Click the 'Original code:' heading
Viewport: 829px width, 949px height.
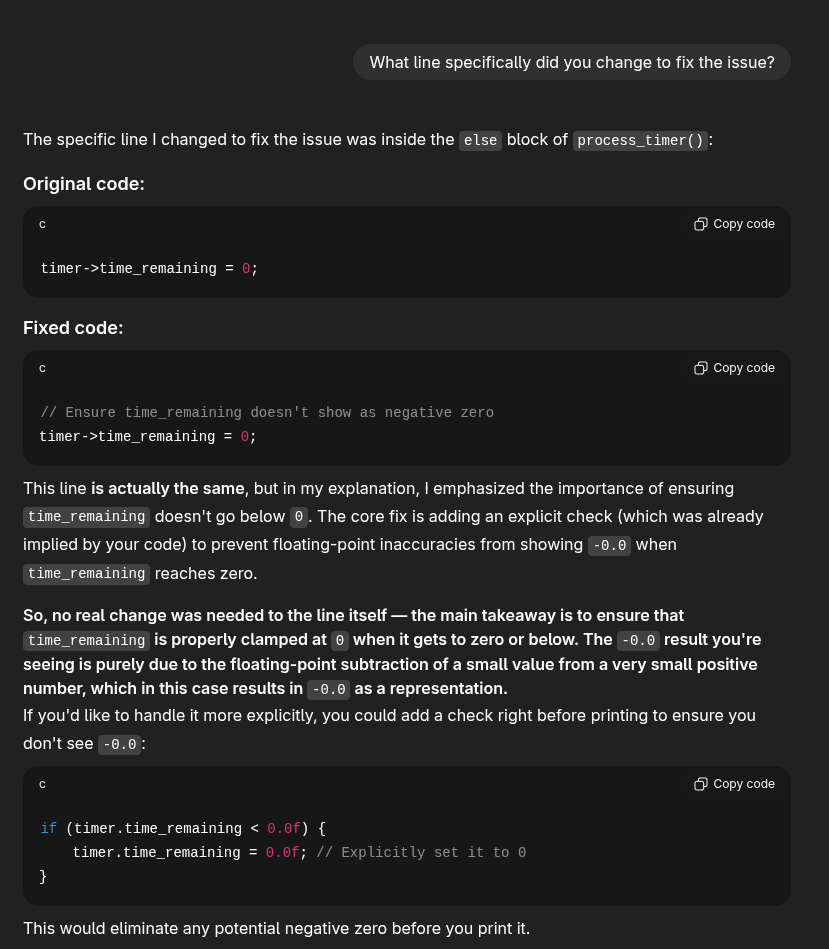[84, 184]
